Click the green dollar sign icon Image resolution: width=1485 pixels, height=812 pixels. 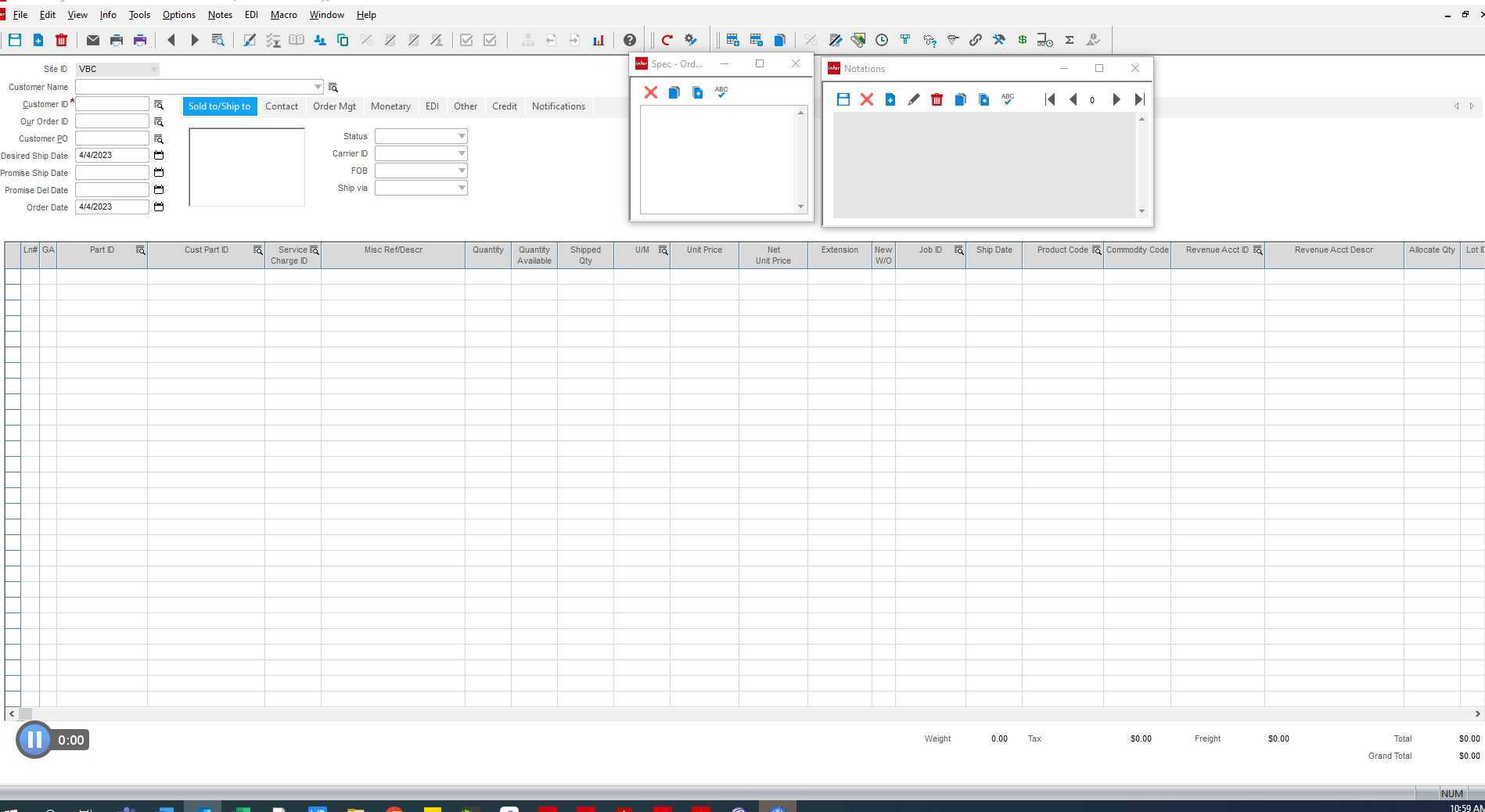point(1023,40)
